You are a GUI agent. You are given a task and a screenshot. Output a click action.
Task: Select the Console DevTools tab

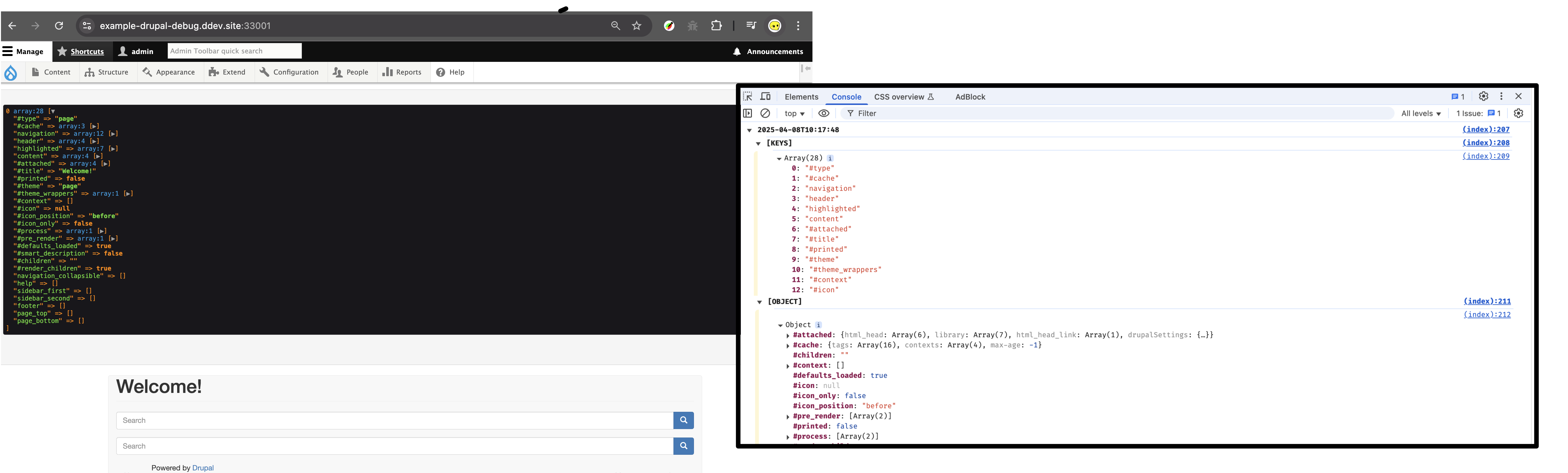[846, 97]
